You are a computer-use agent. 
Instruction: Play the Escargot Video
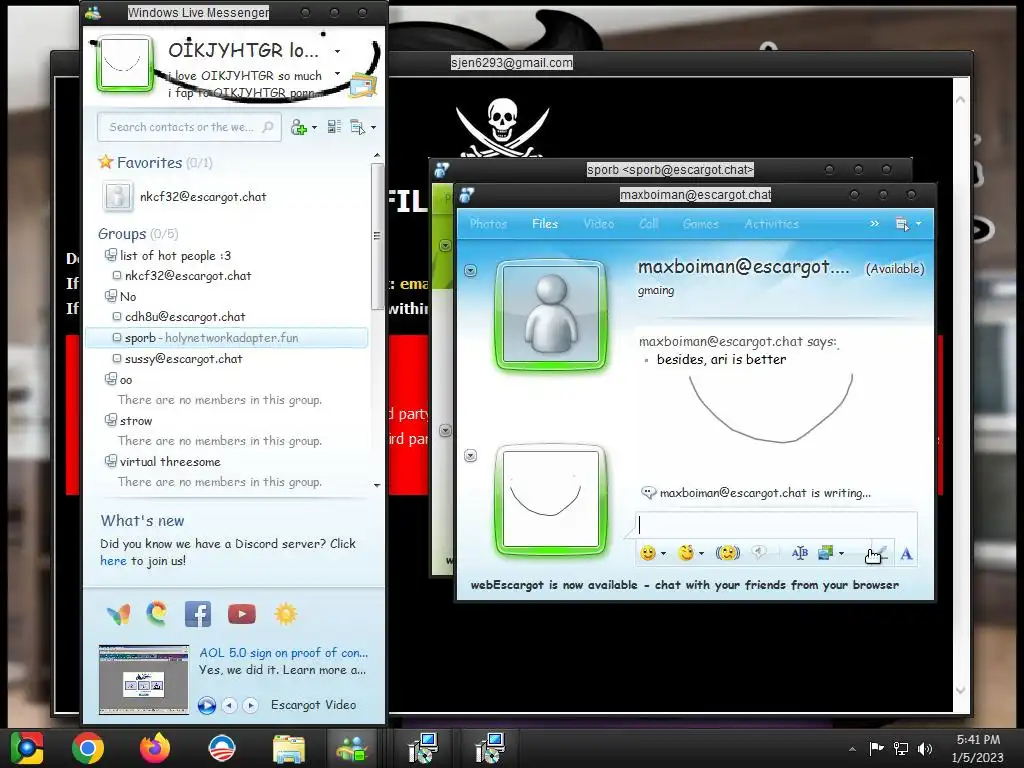tap(206, 705)
